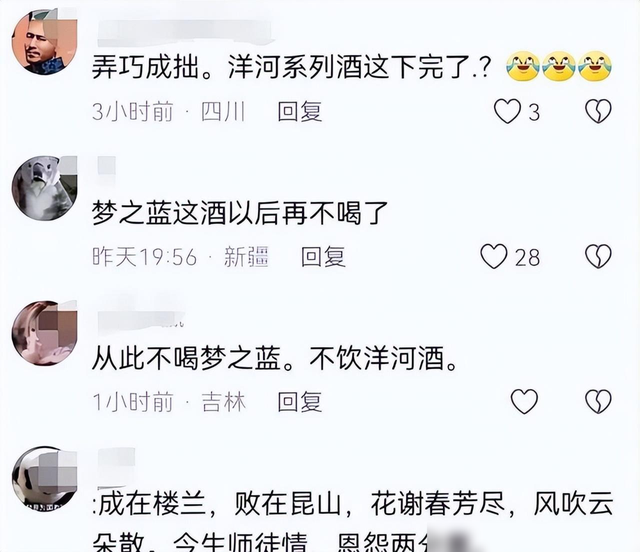Reply to the 四川 comment via 回复
The height and width of the screenshot is (552, 640).
(300, 111)
